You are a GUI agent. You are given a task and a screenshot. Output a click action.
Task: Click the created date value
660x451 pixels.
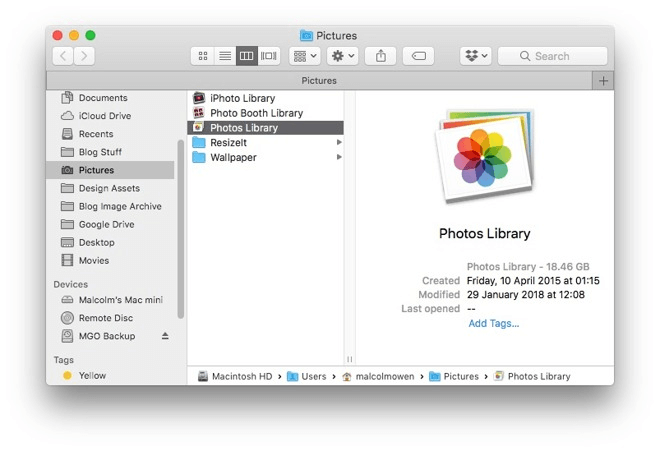click(533, 281)
